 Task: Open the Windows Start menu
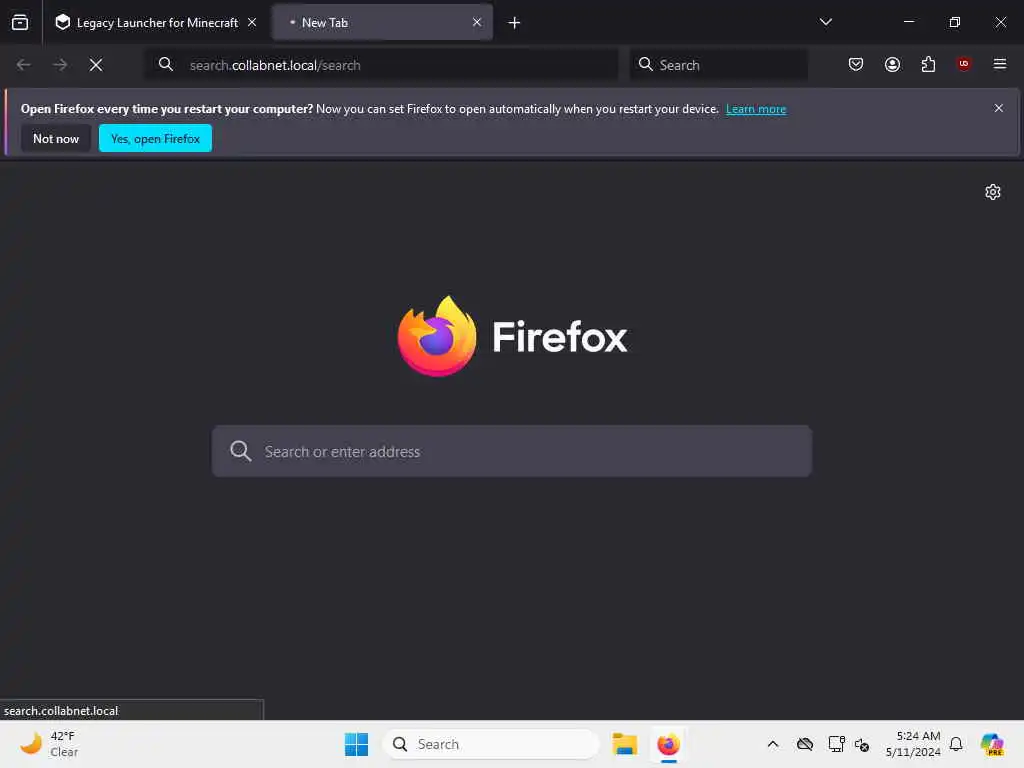356,744
